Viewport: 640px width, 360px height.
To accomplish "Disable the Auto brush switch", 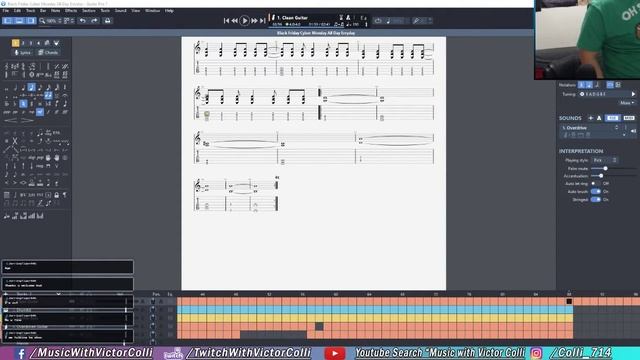I will pos(596,191).
